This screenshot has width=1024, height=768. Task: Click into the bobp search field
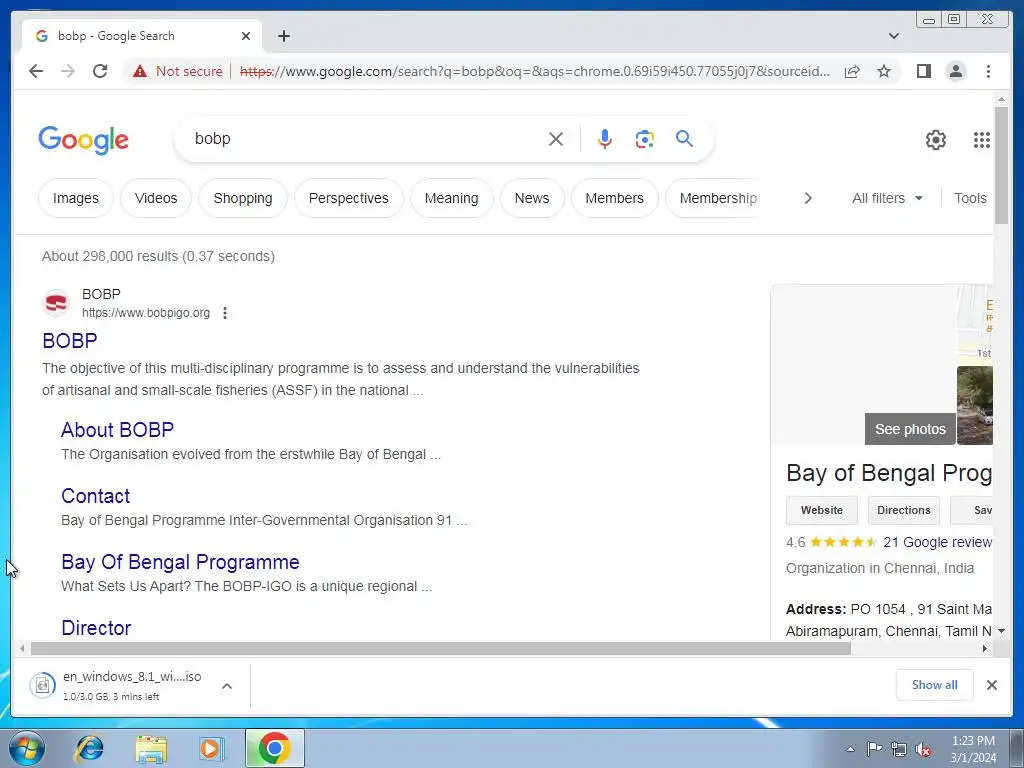[x=366, y=139]
